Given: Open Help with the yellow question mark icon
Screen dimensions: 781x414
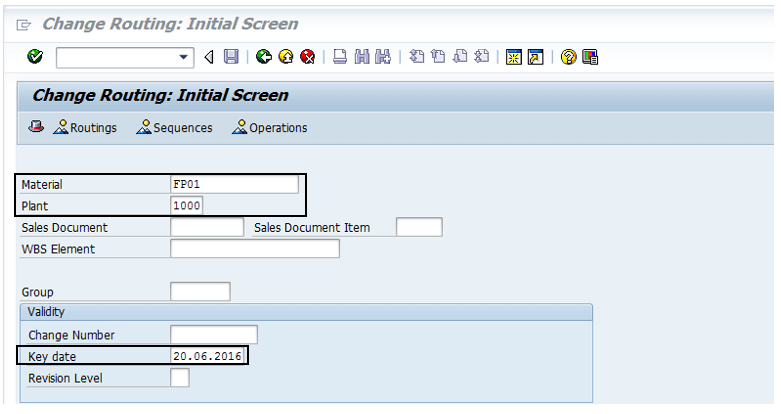Looking at the screenshot, I should pos(568,57).
